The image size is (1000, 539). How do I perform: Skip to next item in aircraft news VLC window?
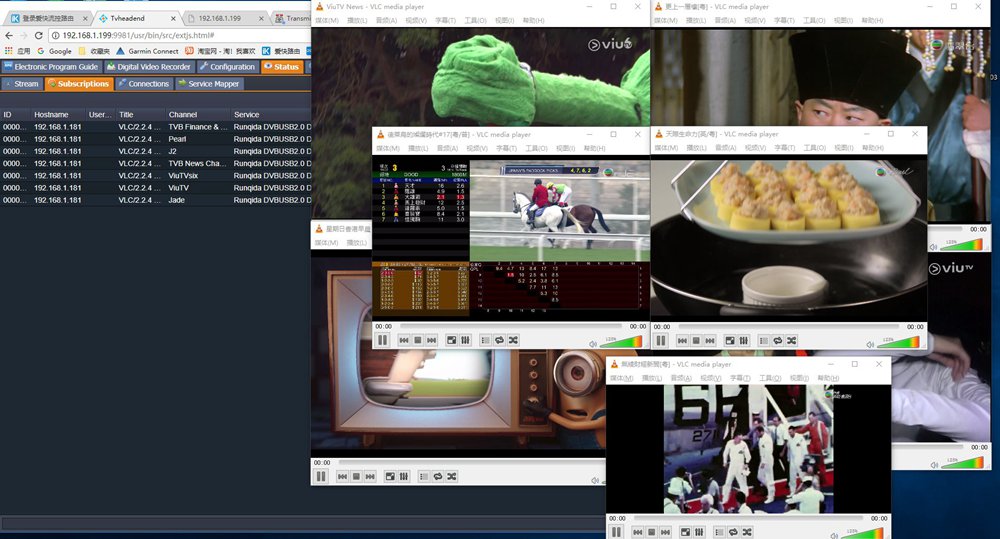click(x=665, y=531)
